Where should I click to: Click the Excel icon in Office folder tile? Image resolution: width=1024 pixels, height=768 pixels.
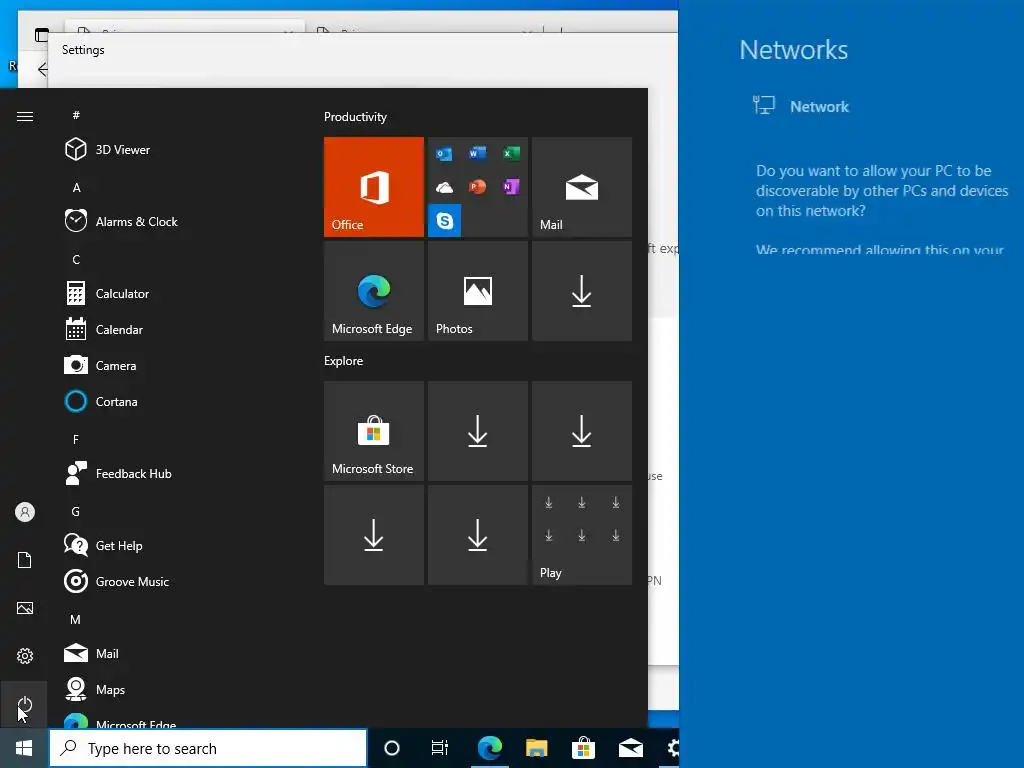click(511, 153)
